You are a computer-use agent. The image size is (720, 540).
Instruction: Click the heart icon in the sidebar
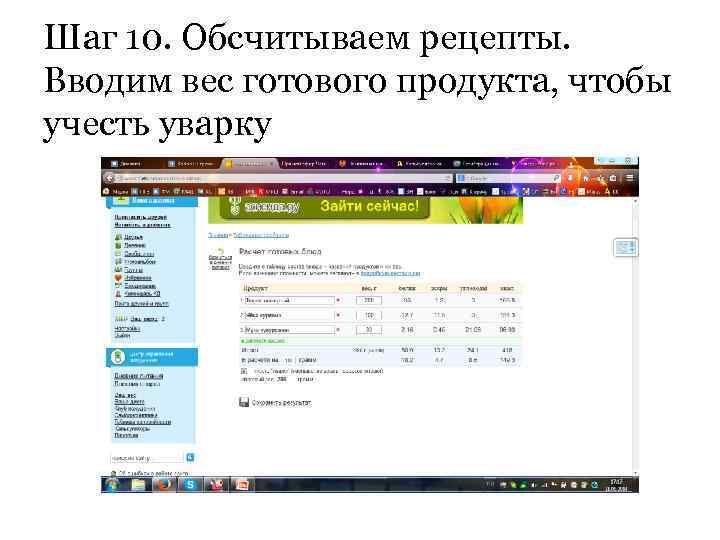tap(118, 278)
